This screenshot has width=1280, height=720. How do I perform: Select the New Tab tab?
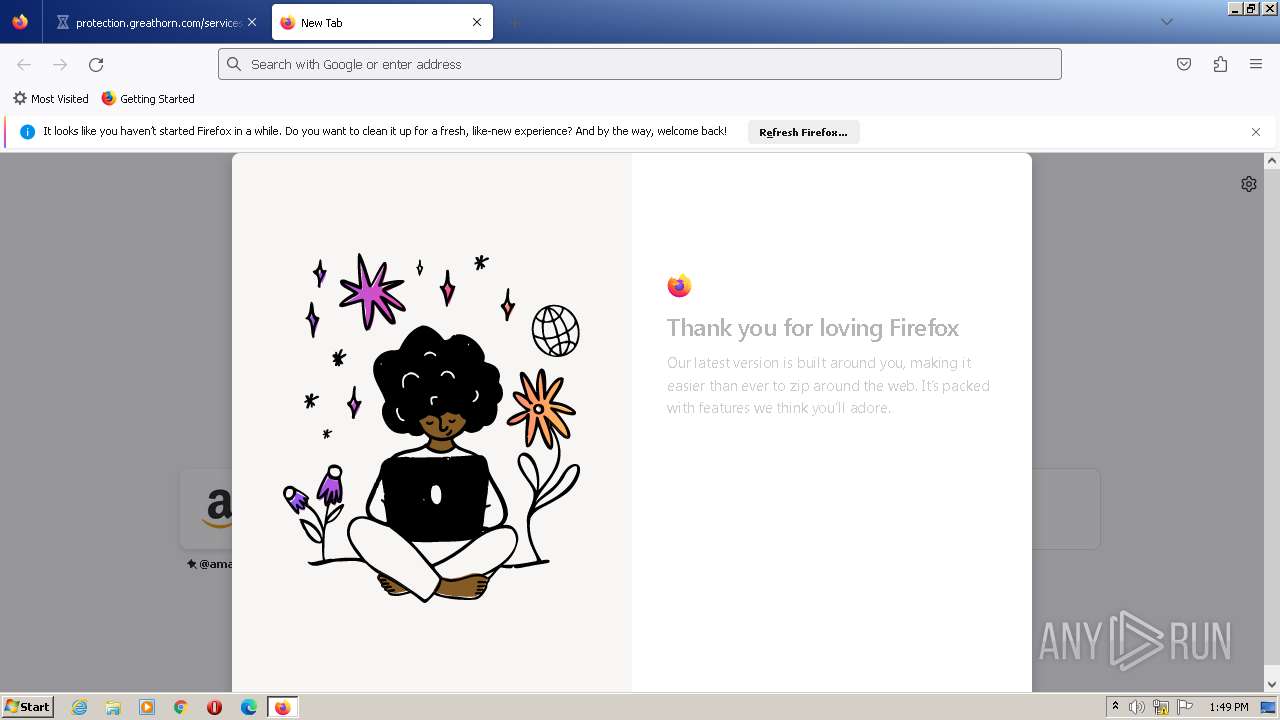pyautogui.click(x=382, y=22)
